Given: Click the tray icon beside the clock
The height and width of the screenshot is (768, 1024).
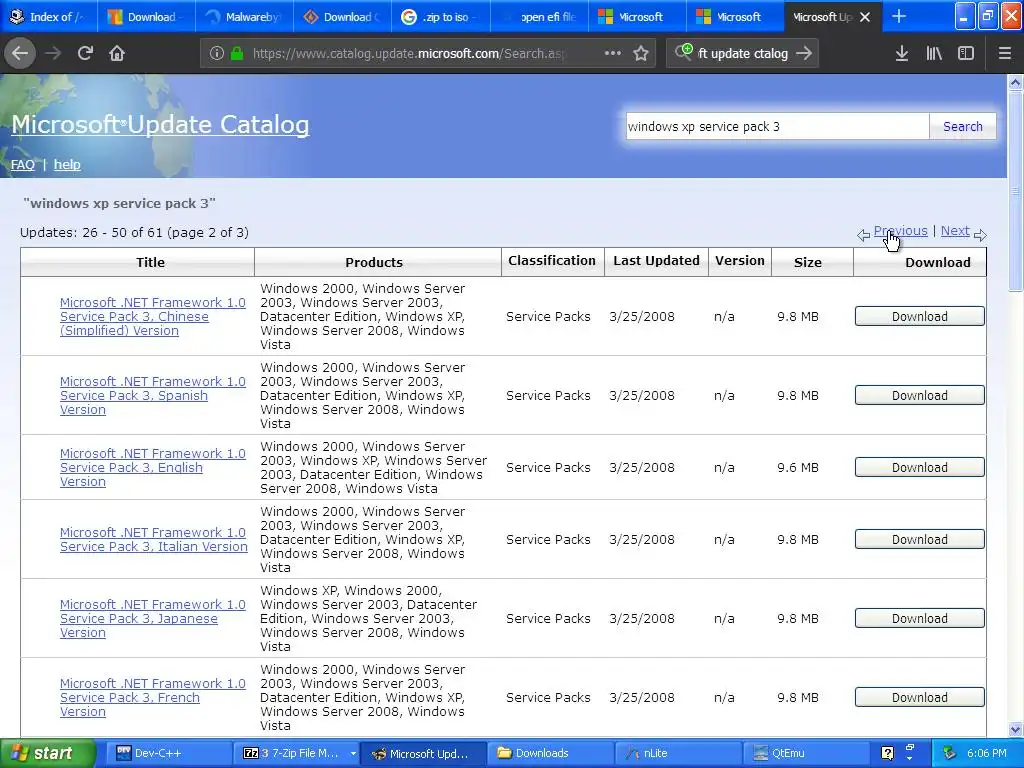Looking at the screenshot, I should (950, 753).
